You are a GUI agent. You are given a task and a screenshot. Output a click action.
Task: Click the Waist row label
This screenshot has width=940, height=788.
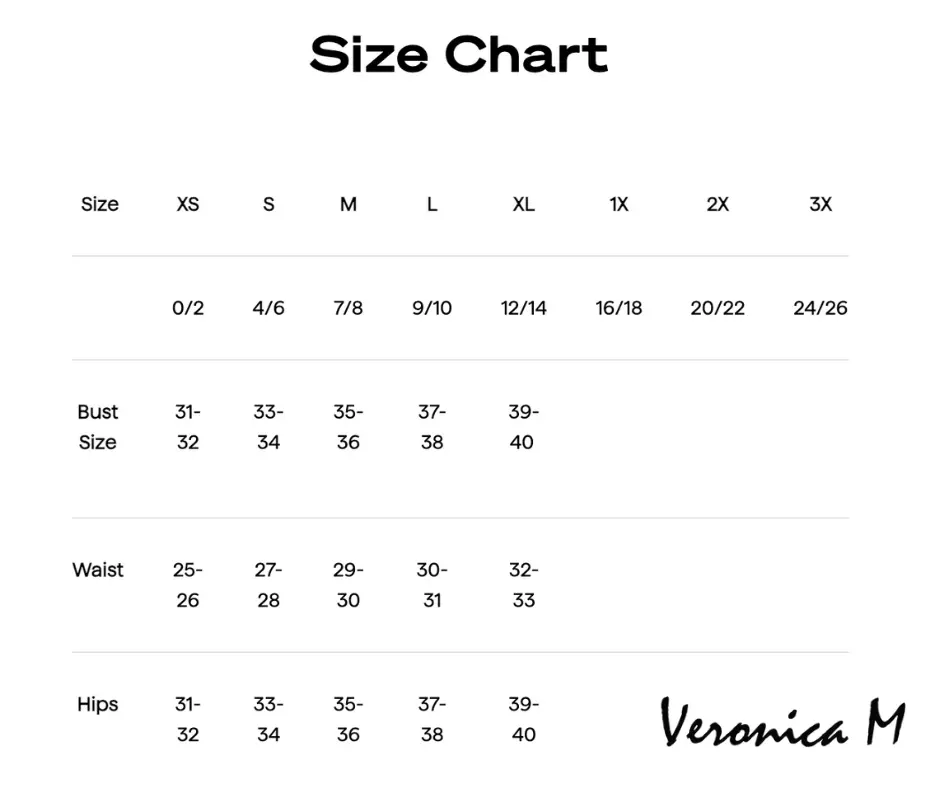(x=98, y=570)
